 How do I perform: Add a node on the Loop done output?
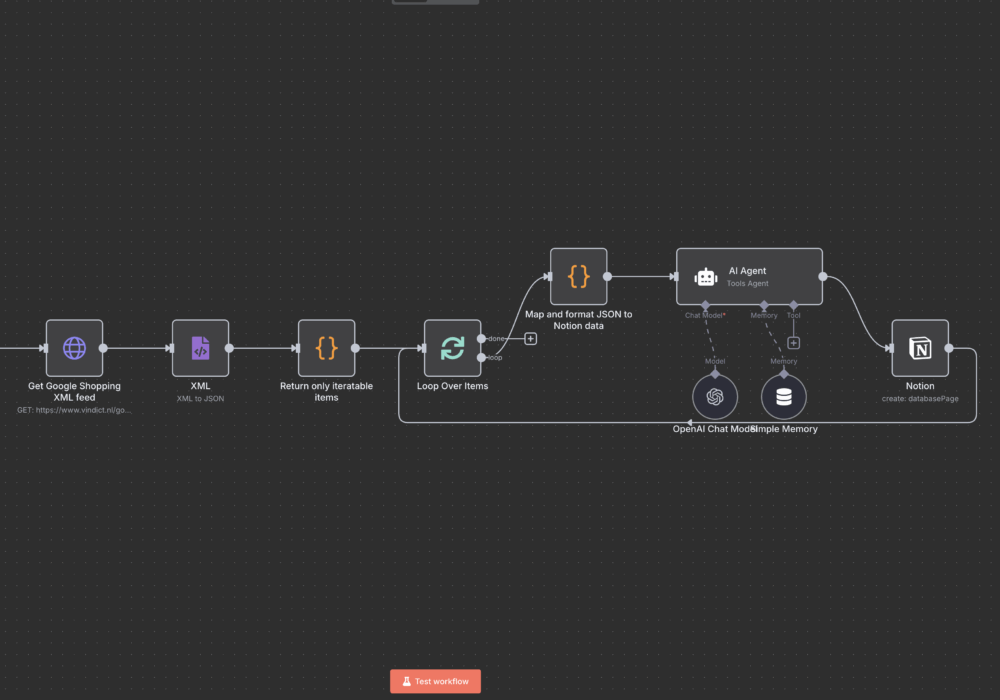tap(530, 339)
